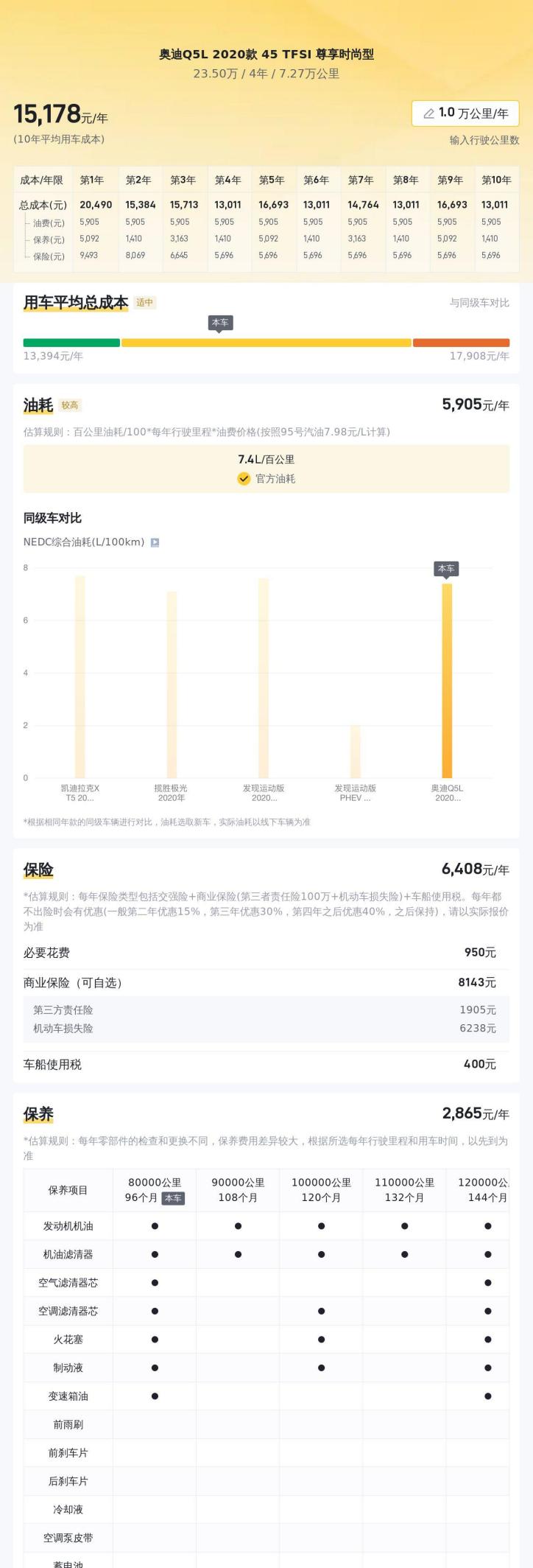Click the 本车 badge in the 80000公里 column
The height and width of the screenshot is (1568, 533).
click(173, 1198)
